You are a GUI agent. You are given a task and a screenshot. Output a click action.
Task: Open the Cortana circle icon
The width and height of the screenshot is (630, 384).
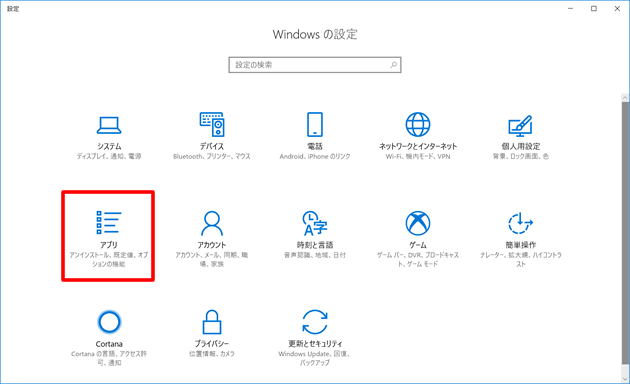coord(109,322)
